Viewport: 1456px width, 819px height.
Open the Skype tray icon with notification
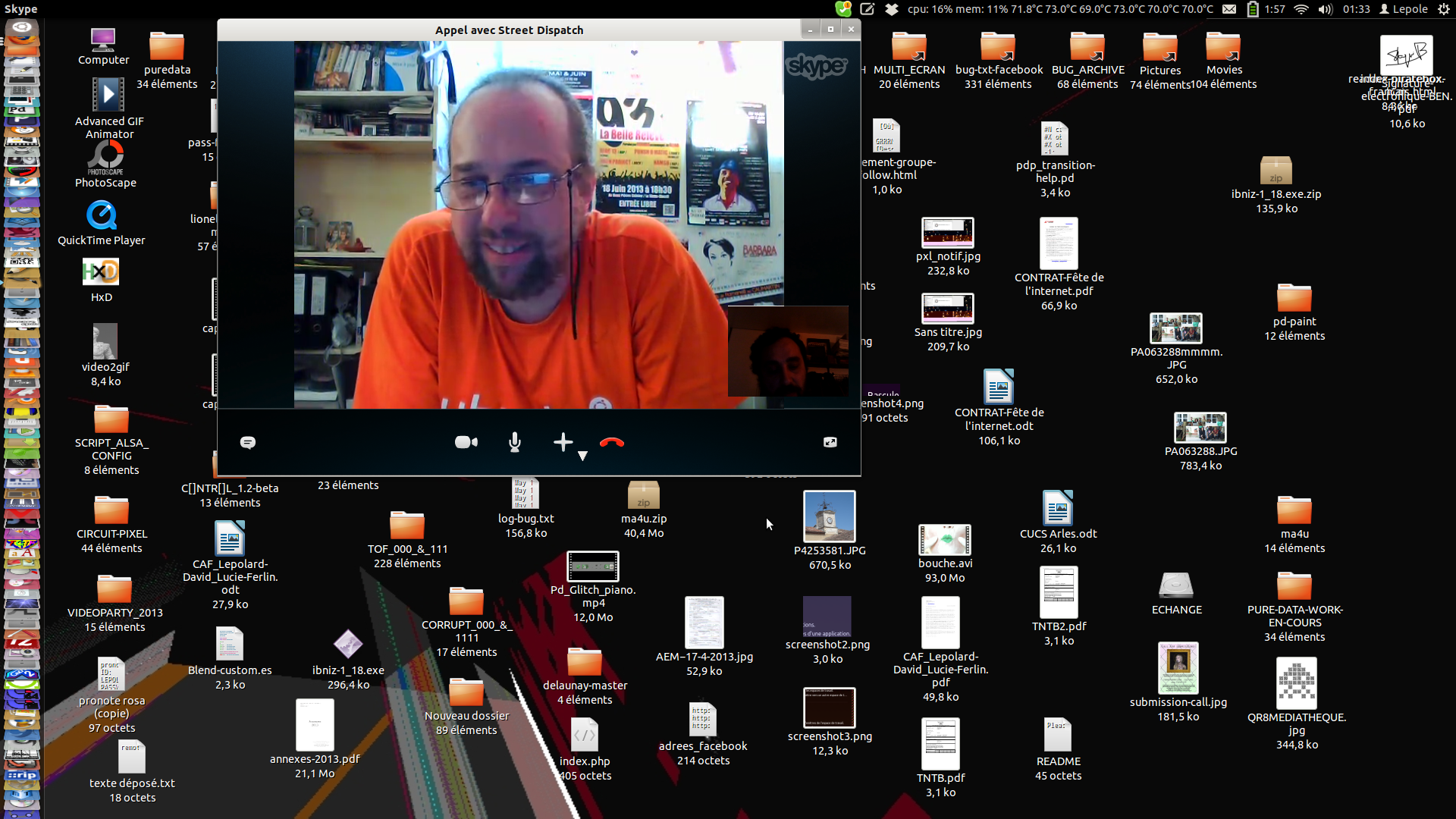(x=843, y=9)
